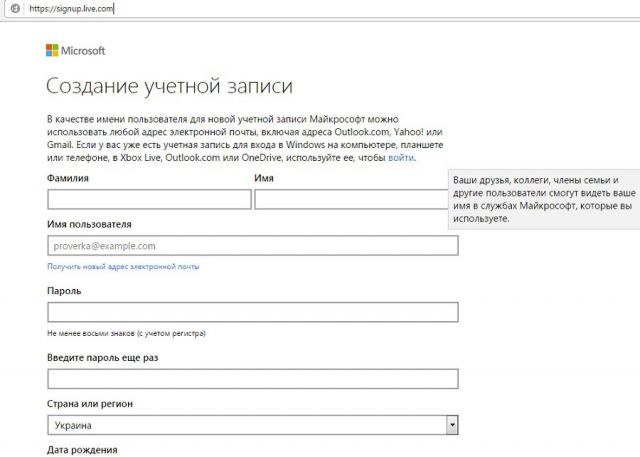Click the intro paragraph about Майкрософт accounts

point(245,138)
